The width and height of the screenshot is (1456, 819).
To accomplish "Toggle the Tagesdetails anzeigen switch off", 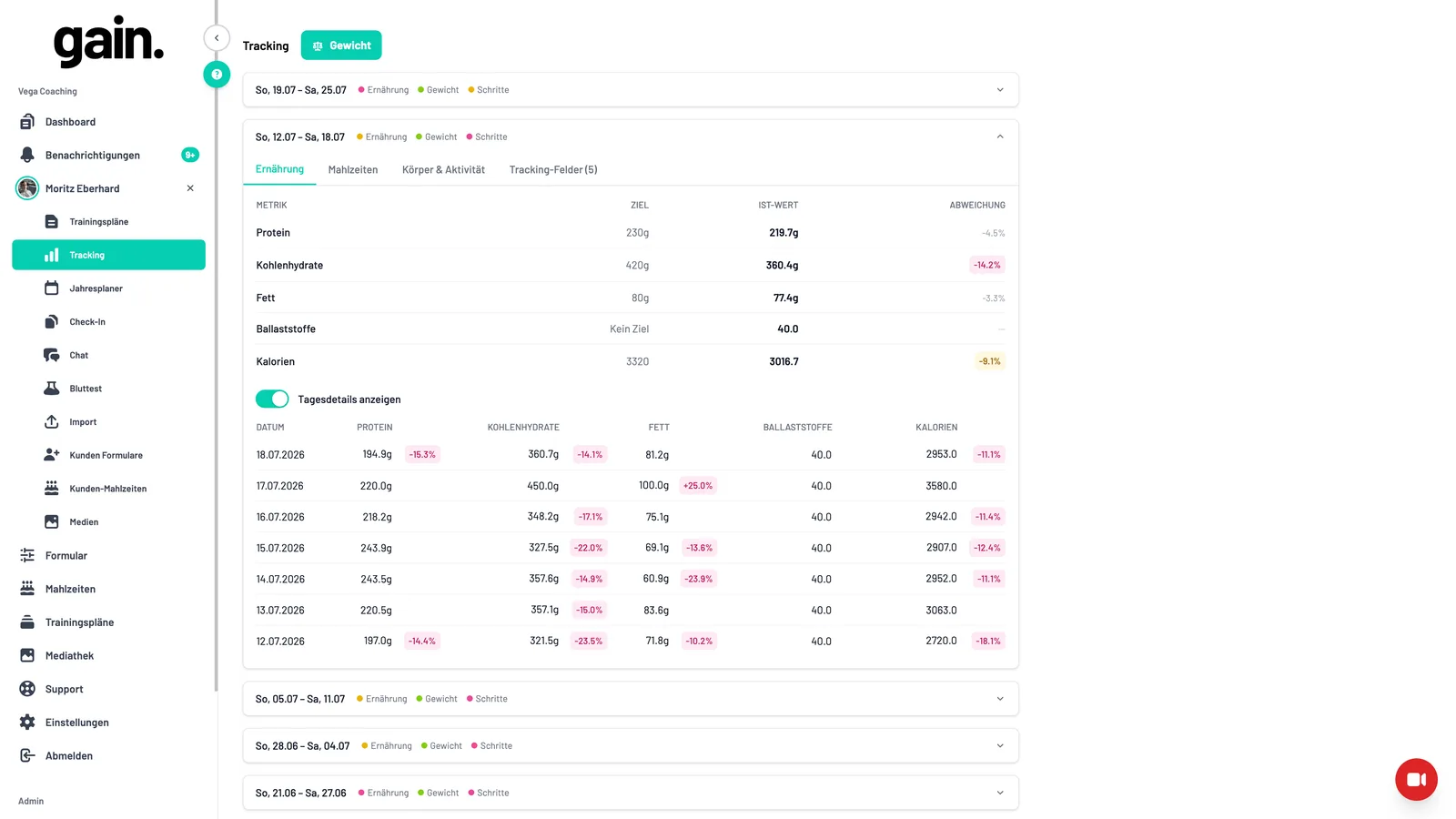I will pos(272,399).
